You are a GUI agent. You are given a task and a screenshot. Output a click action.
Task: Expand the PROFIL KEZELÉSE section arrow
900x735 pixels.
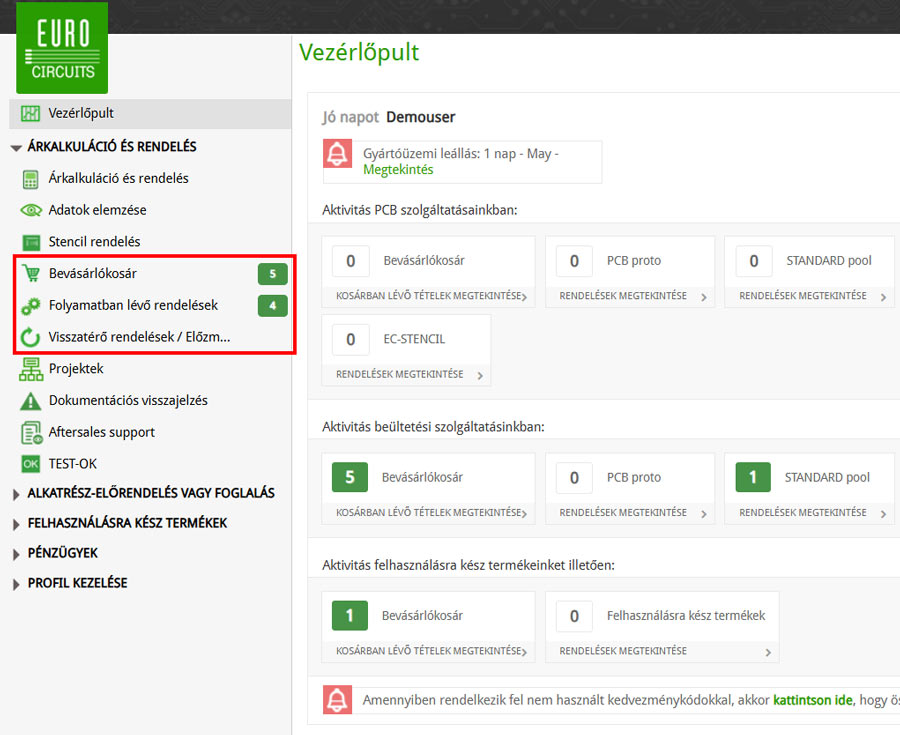pyautogui.click(x=16, y=584)
